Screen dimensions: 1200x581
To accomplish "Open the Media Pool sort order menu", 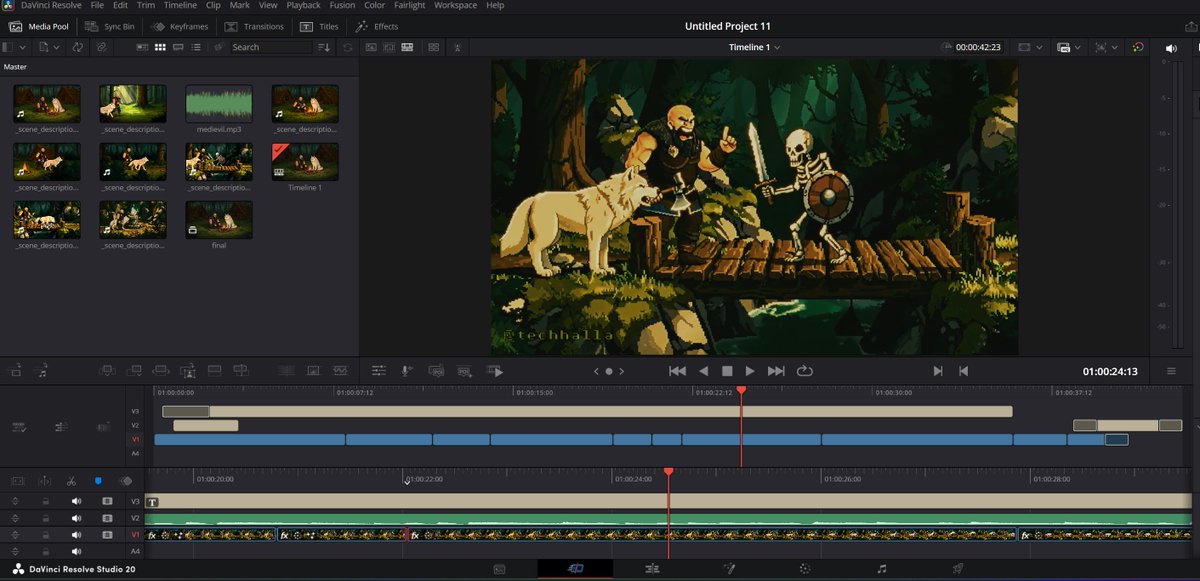I will pyautogui.click(x=325, y=47).
